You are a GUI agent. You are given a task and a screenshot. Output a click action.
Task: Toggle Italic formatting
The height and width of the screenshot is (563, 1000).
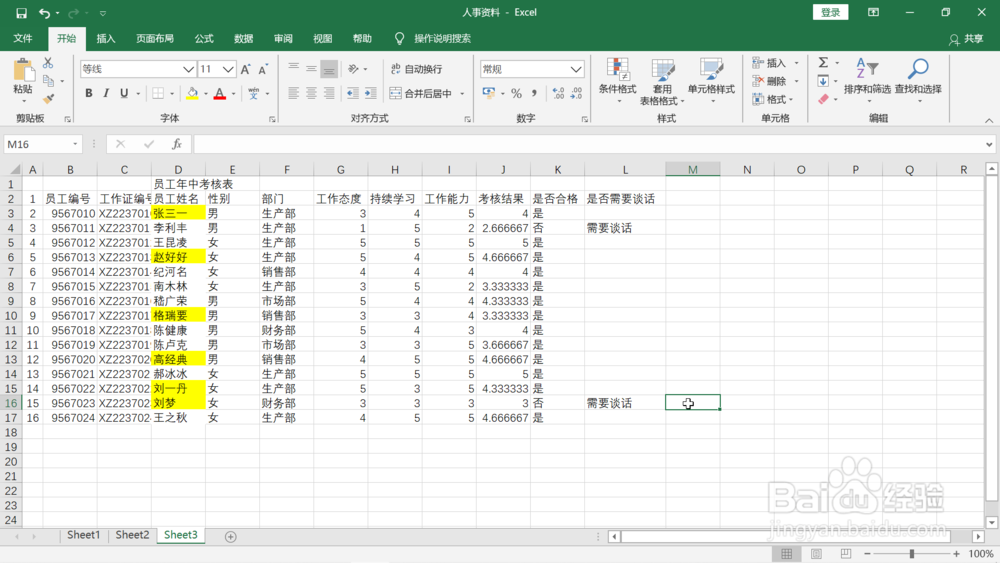106,93
